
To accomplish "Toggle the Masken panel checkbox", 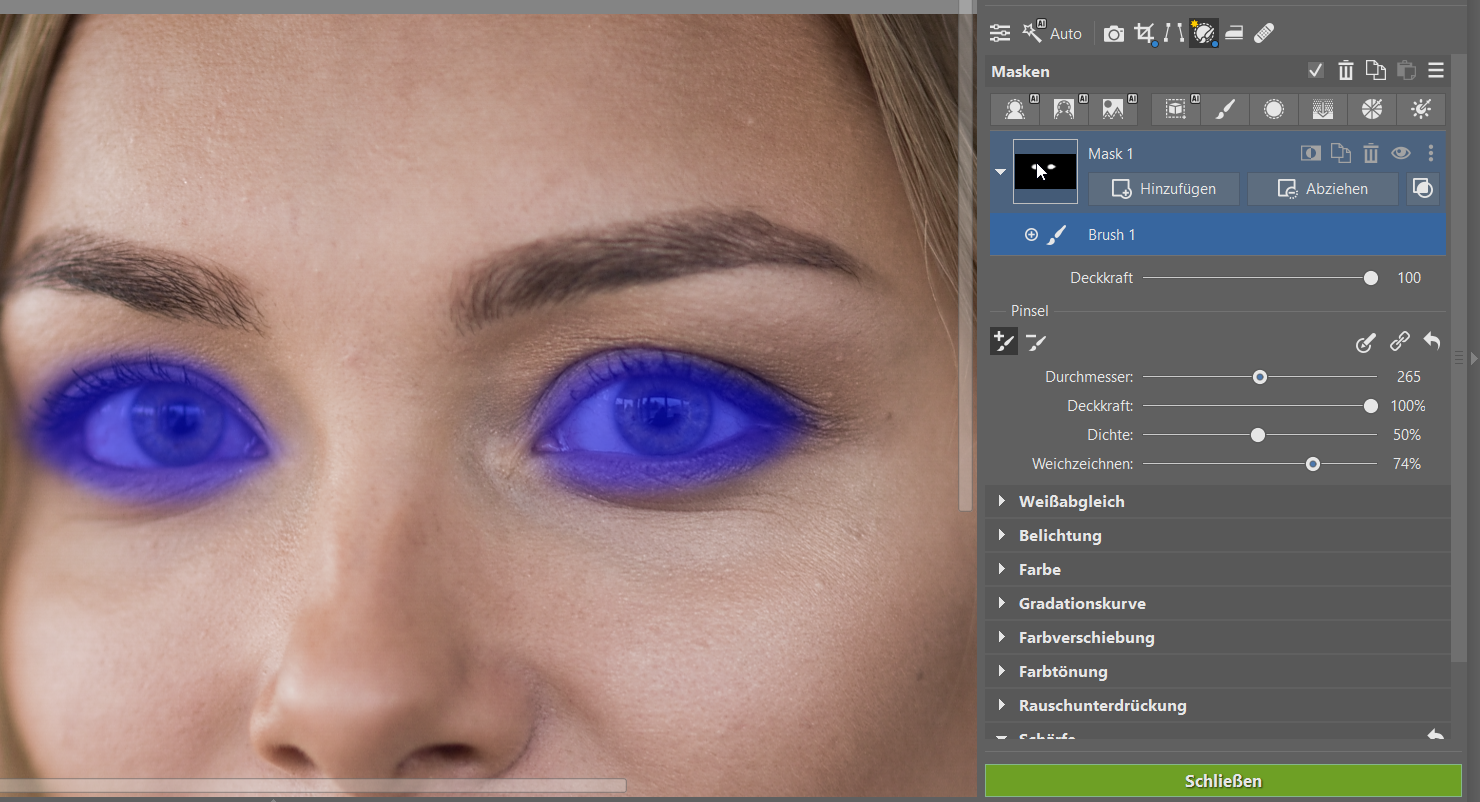I will click(x=1316, y=71).
